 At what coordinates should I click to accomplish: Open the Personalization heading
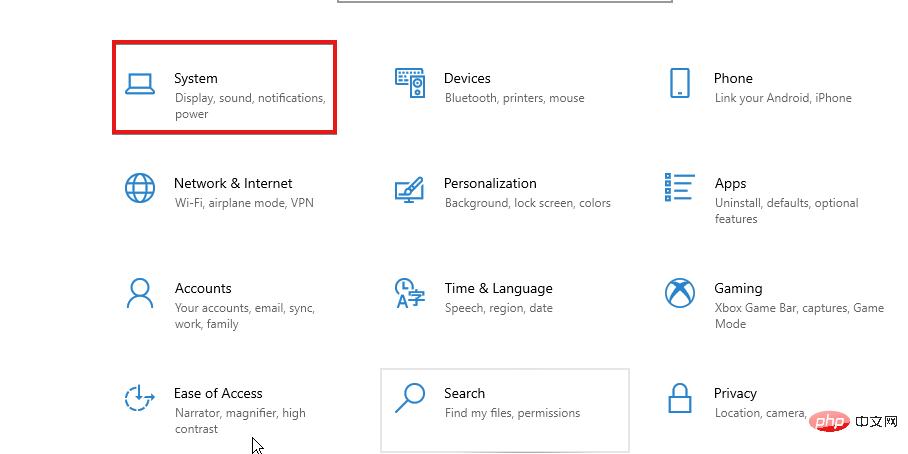click(490, 184)
